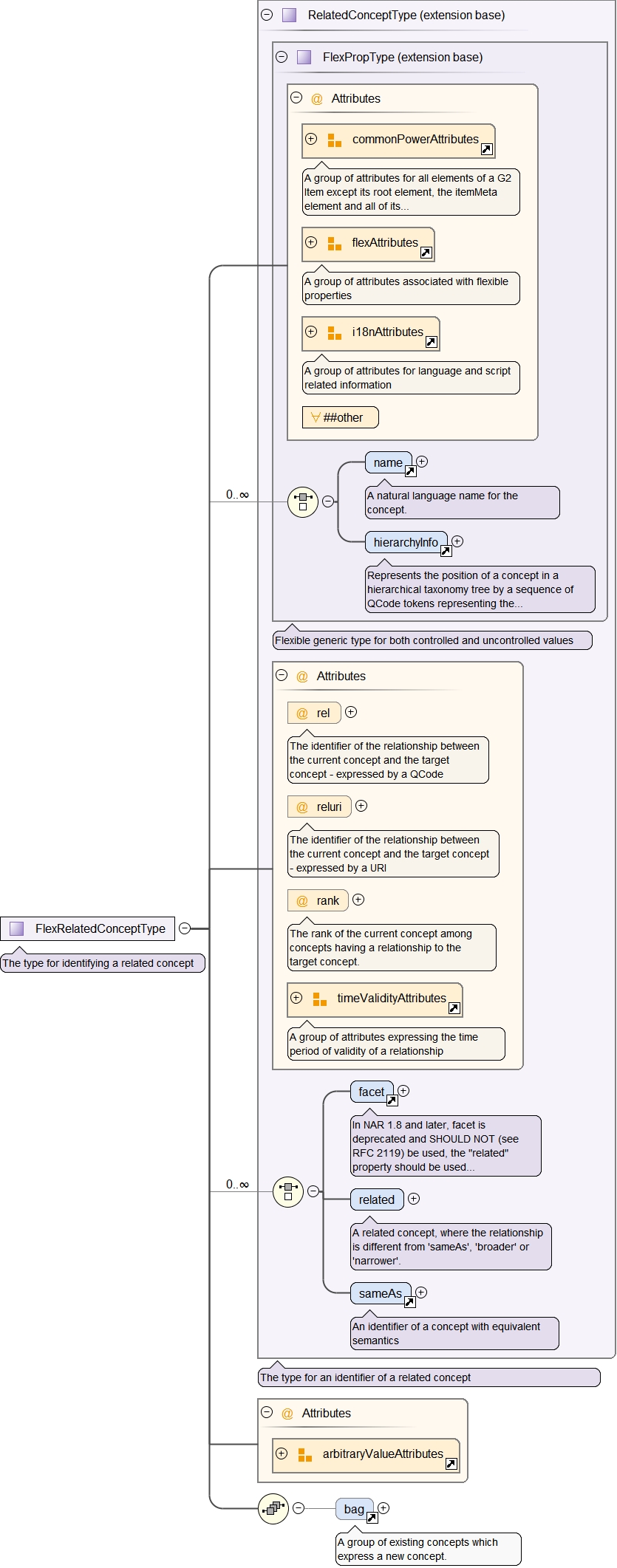Click the link arrow on timeValidityAttributes
This screenshot has height=1568, width=617.
454,1008
